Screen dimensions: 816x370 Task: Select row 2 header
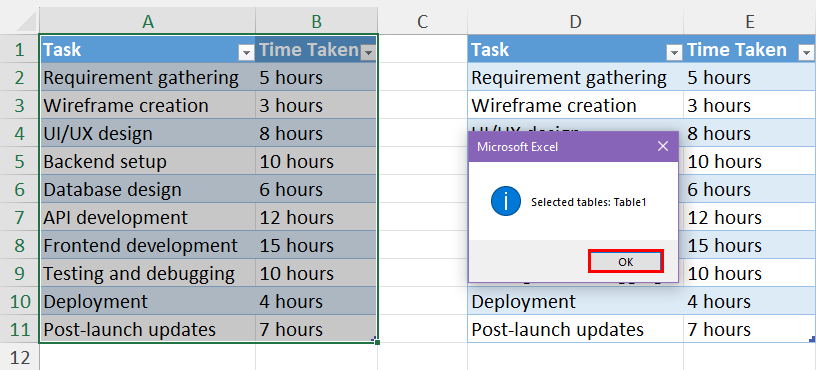point(20,78)
